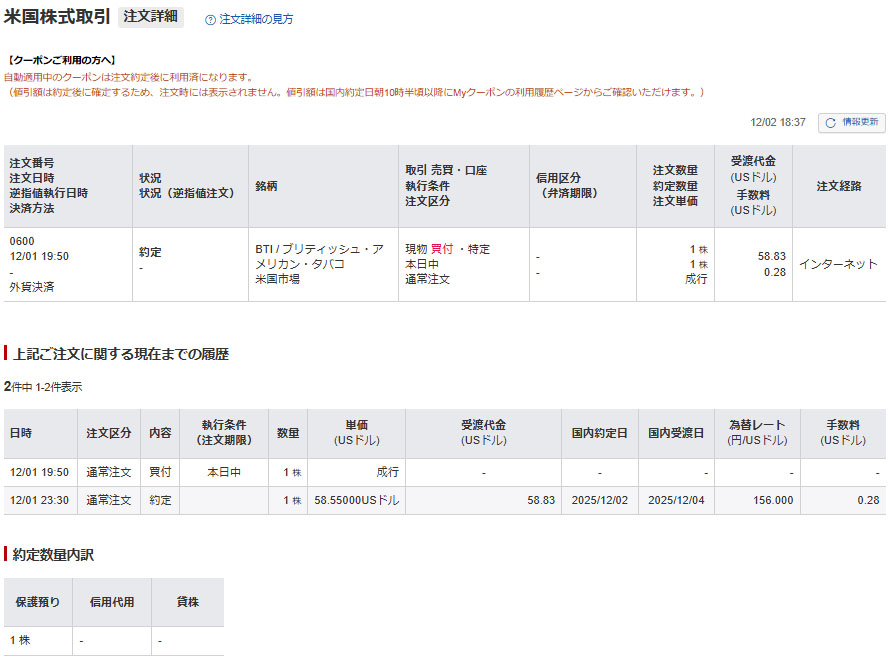This screenshot has height=657, width=891.
Task: Click the 為替レート column header
Action: click(756, 433)
